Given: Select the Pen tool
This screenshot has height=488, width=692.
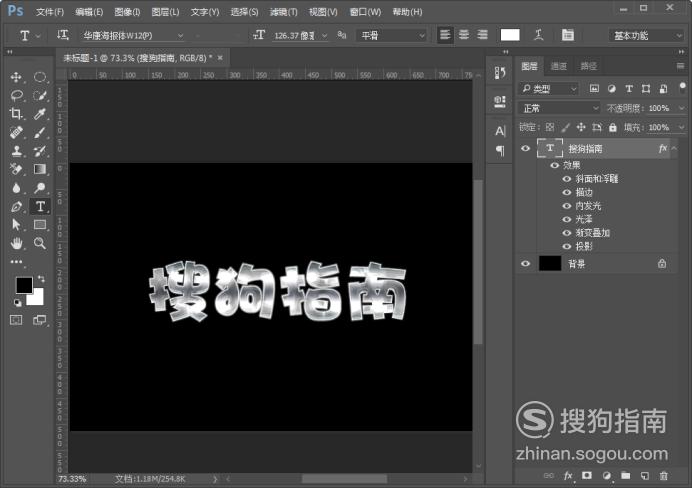Looking at the screenshot, I should [x=16, y=206].
